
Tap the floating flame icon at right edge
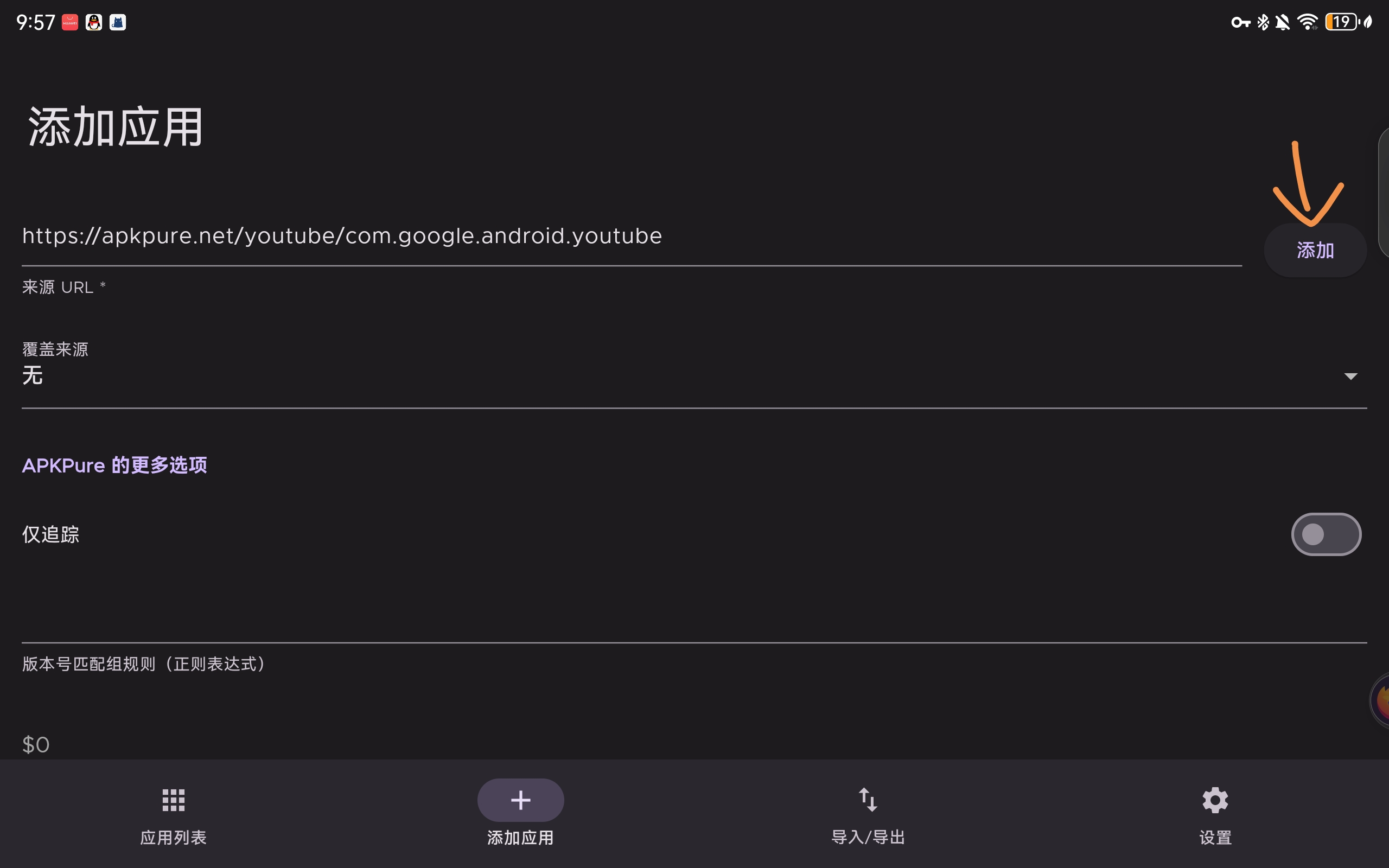pyautogui.click(x=1381, y=700)
